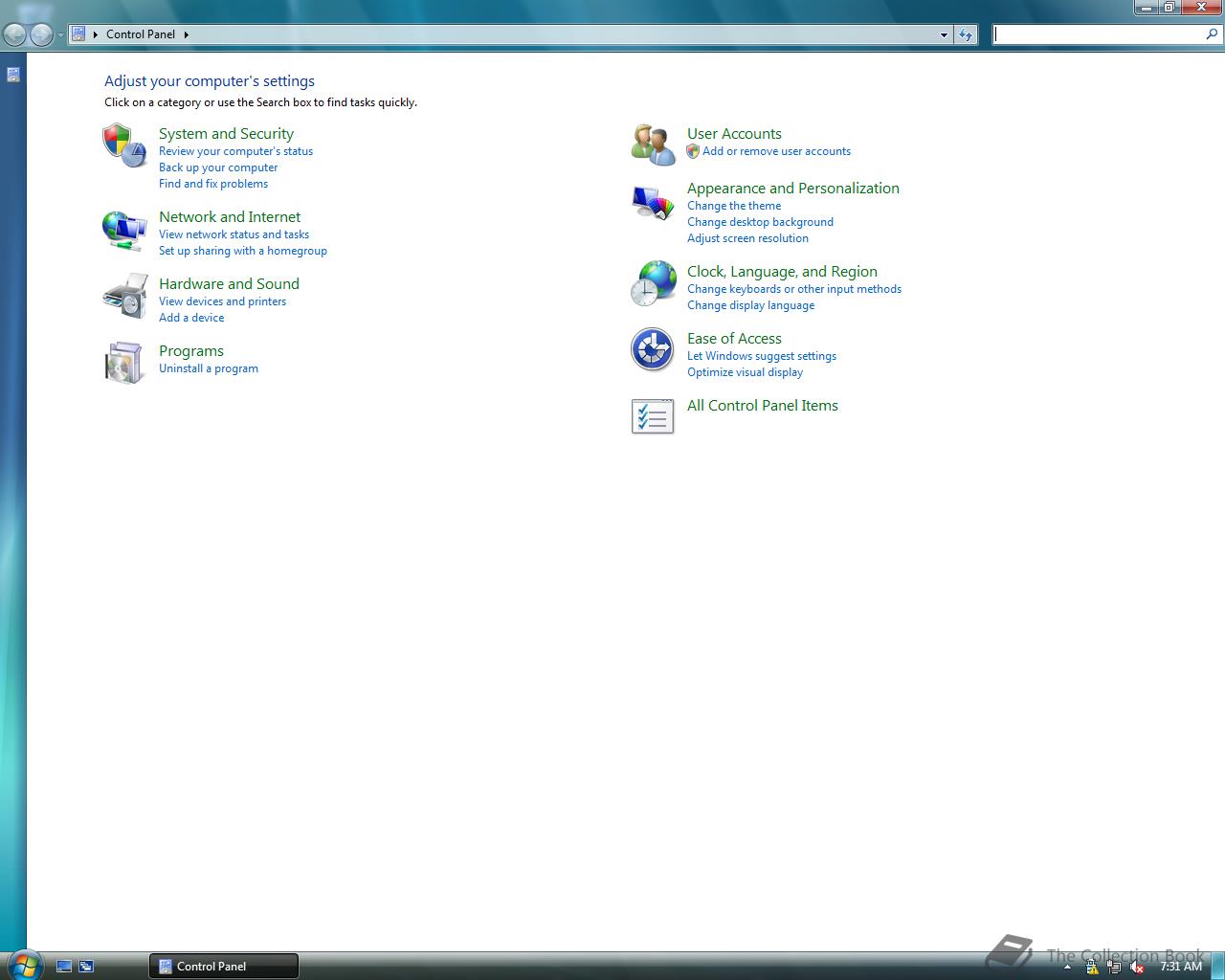Click Switch between windows quick launch icon
The width and height of the screenshot is (1225, 980).
tap(86, 967)
